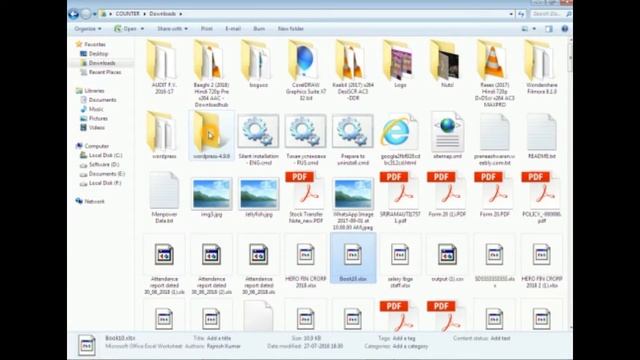Select the RUS.cmd script file
The width and height of the screenshot is (640, 360).
tap(306, 139)
